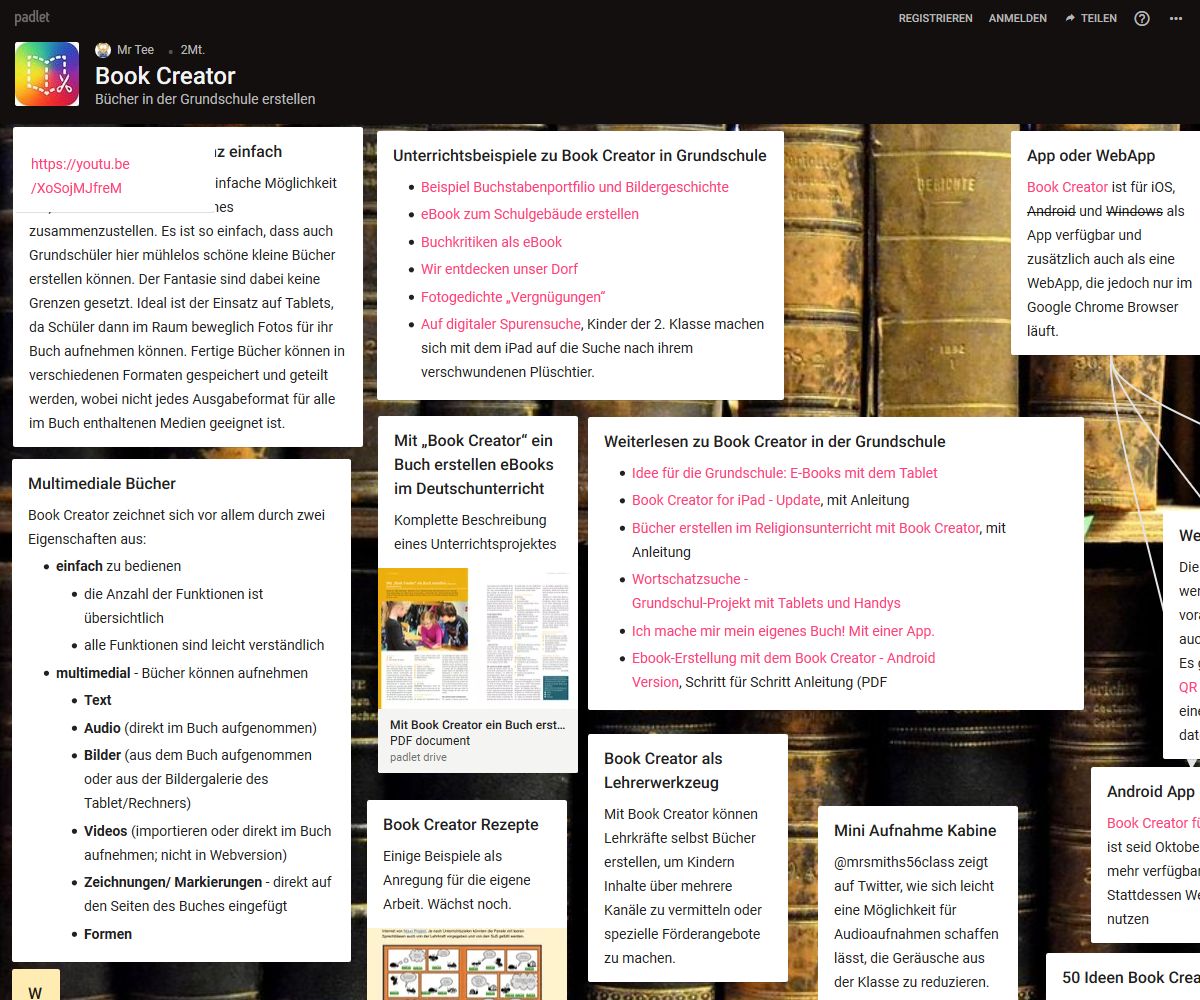The width and height of the screenshot is (1200, 1000).
Task: Open Bücher erstellen im Religionsunterricht link
Action: 806,528
